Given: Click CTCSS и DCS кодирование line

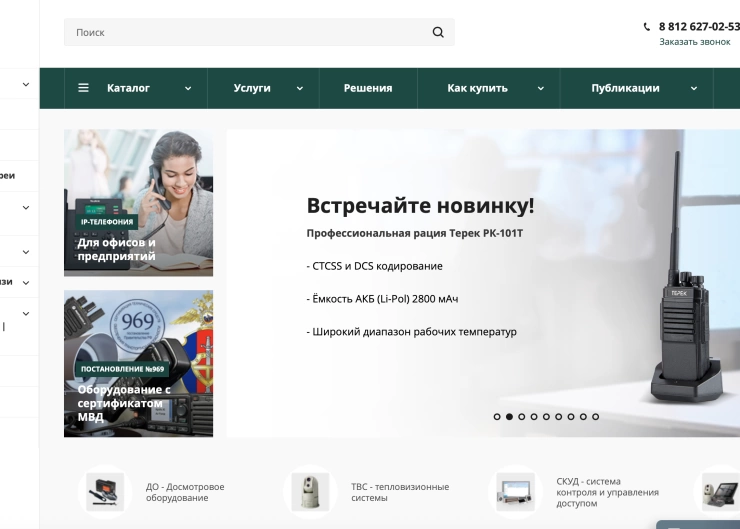Looking at the screenshot, I should point(375,266).
